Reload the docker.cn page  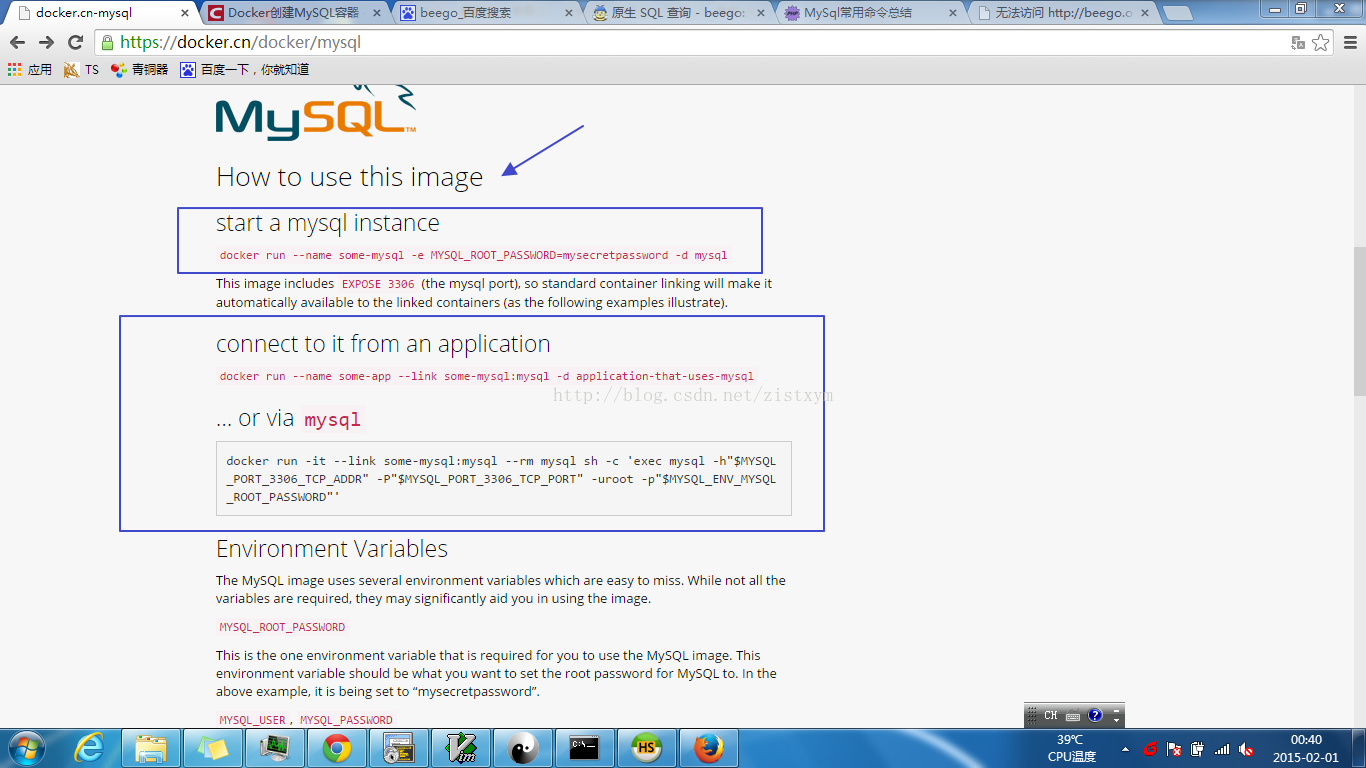point(75,42)
